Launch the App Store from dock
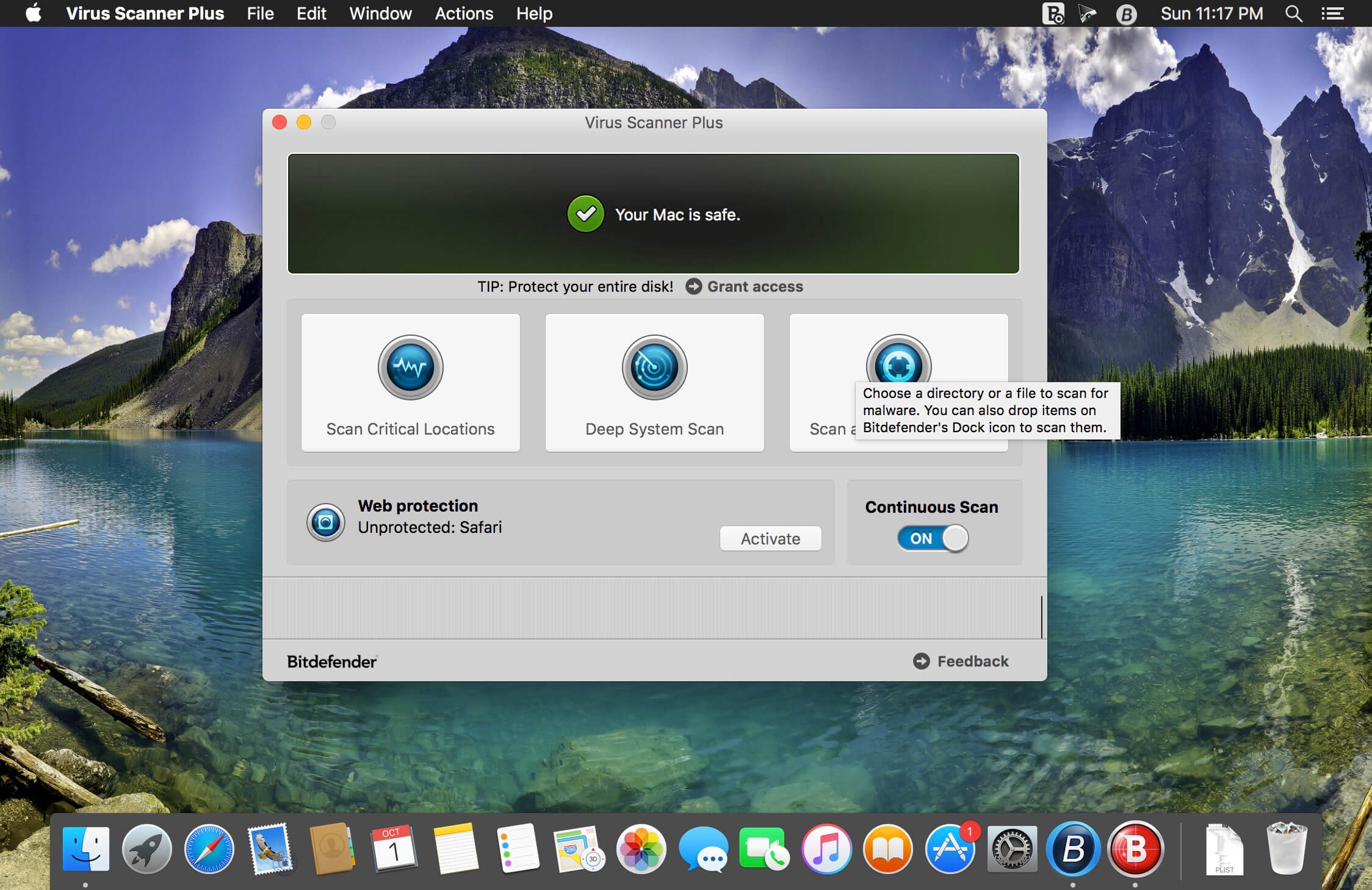The image size is (1372, 890). (x=950, y=848)
